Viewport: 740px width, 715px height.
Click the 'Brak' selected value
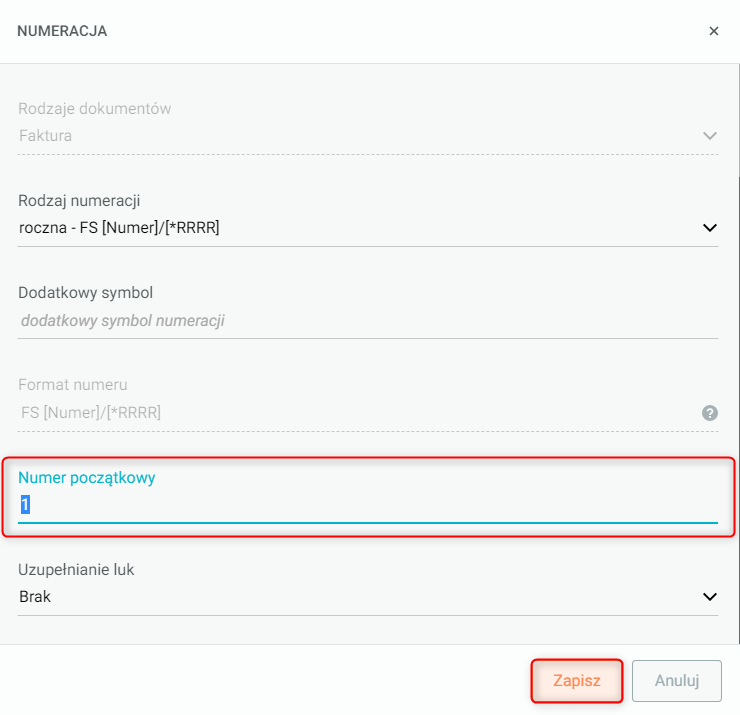click(35, 597)
